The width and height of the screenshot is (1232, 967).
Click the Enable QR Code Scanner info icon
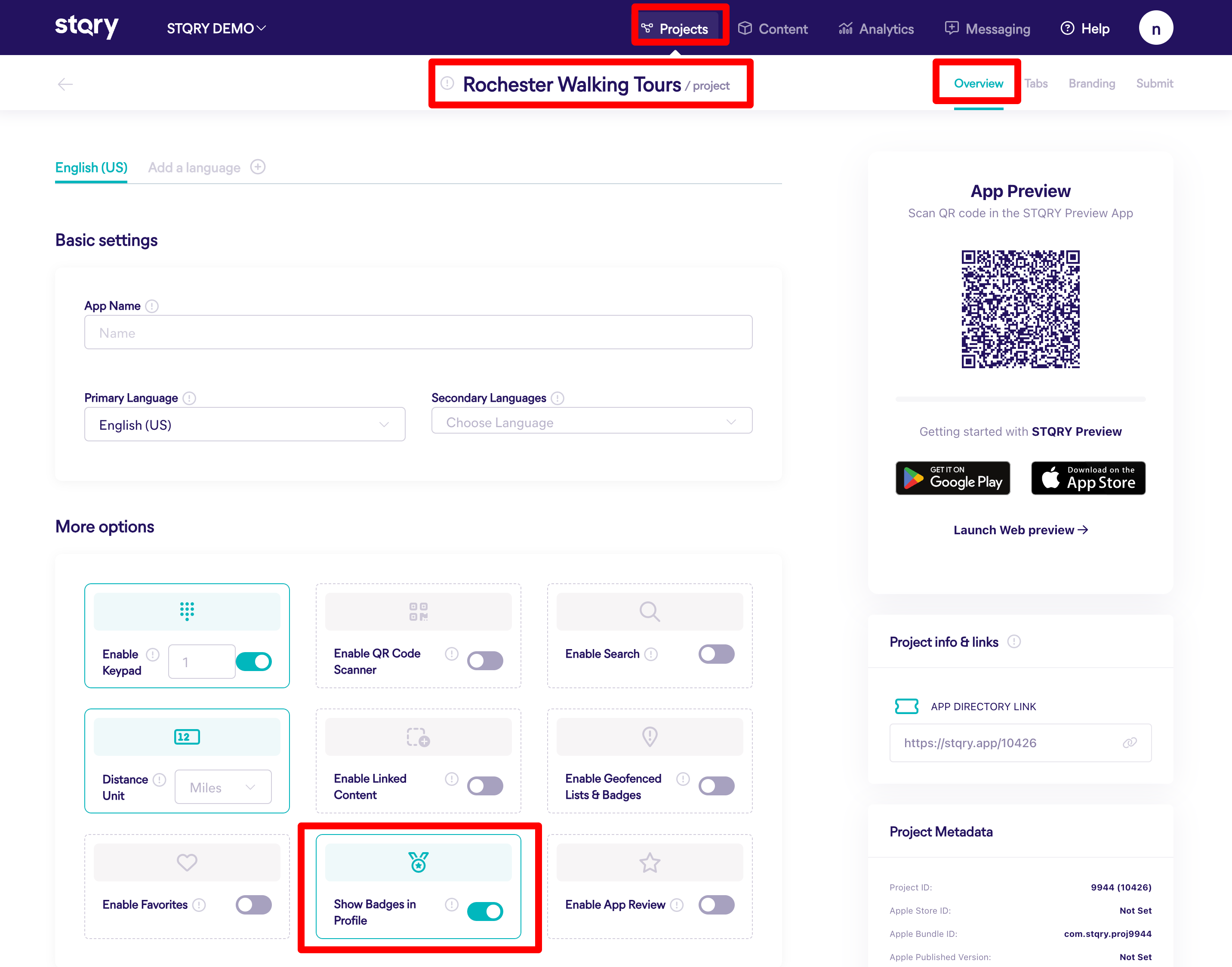point(451,654)
